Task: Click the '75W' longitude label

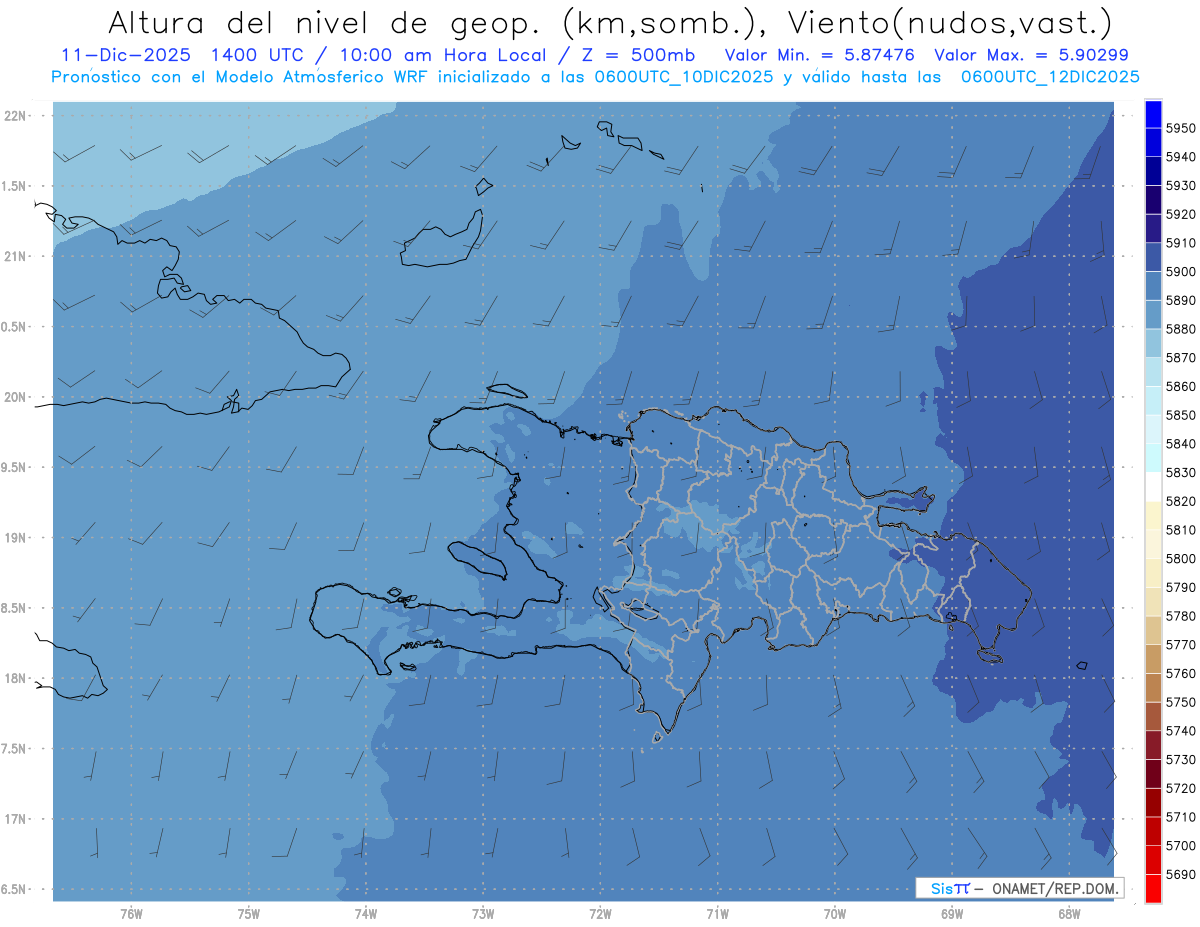Action: tap(249, 914)
